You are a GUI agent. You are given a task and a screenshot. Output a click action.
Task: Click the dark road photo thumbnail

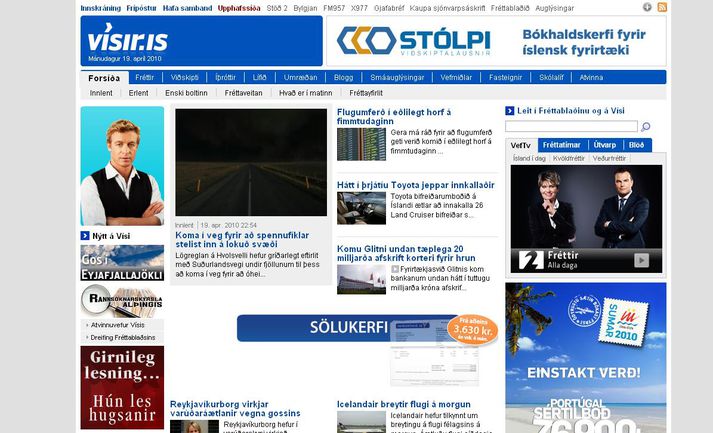tap(251, 162)
